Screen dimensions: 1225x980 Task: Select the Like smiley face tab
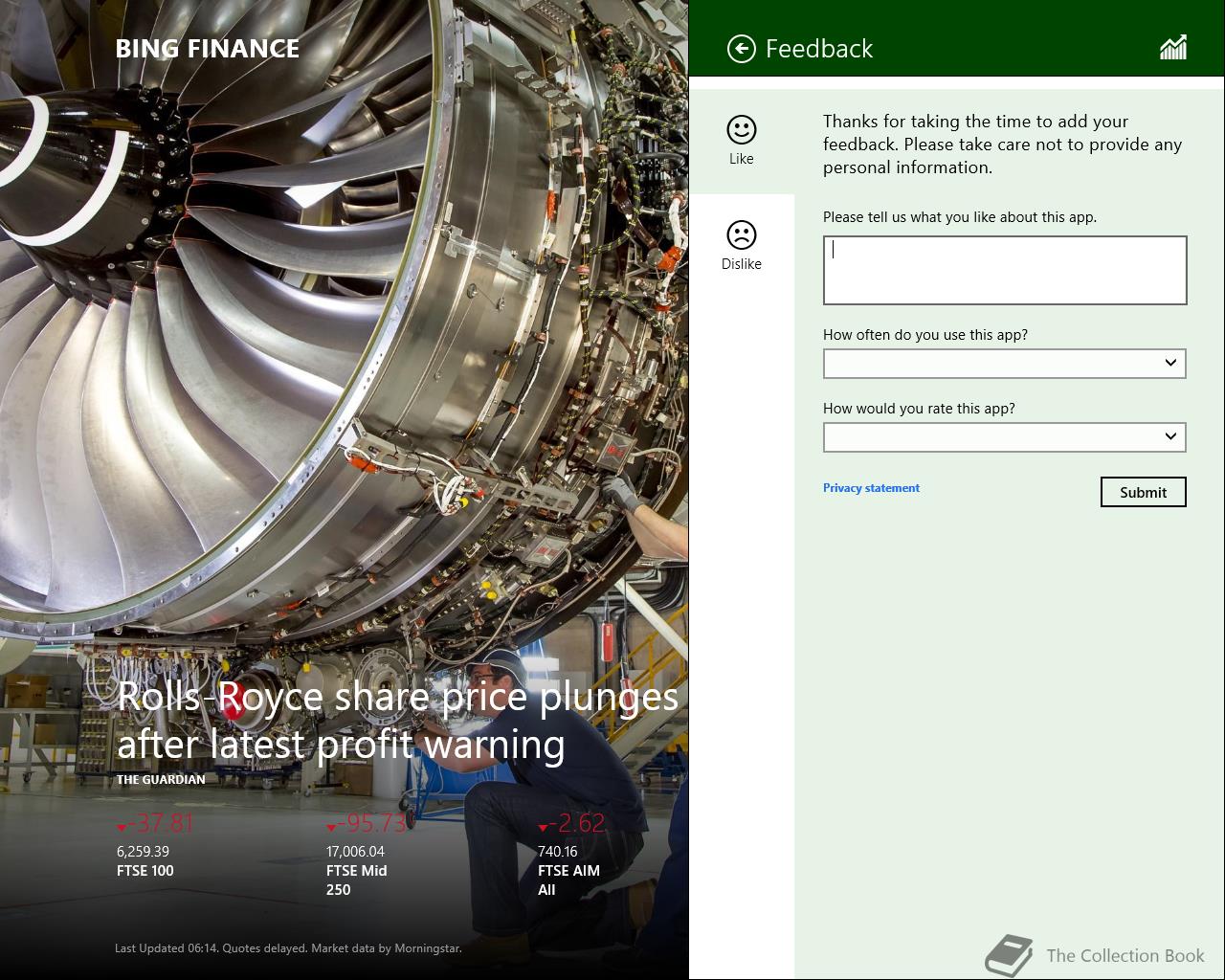(x=742, y=141)
